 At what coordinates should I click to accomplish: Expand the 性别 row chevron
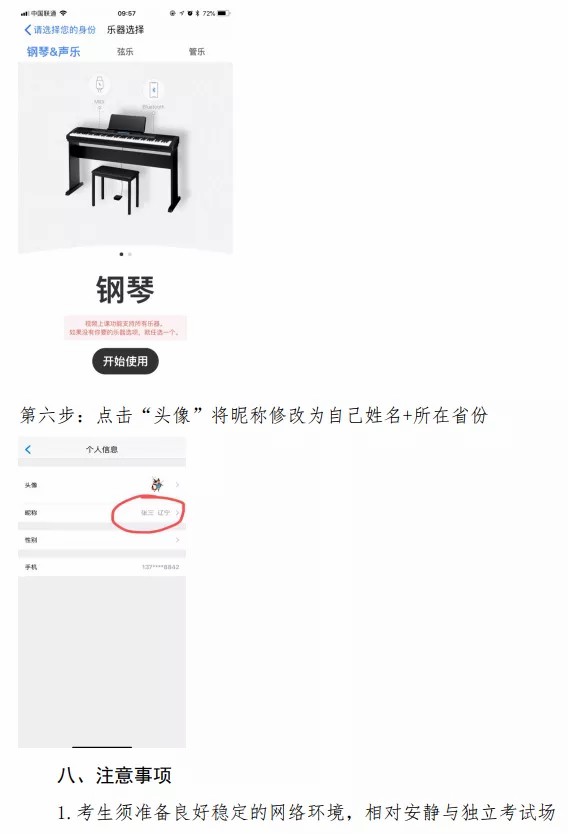coord(178,540)
